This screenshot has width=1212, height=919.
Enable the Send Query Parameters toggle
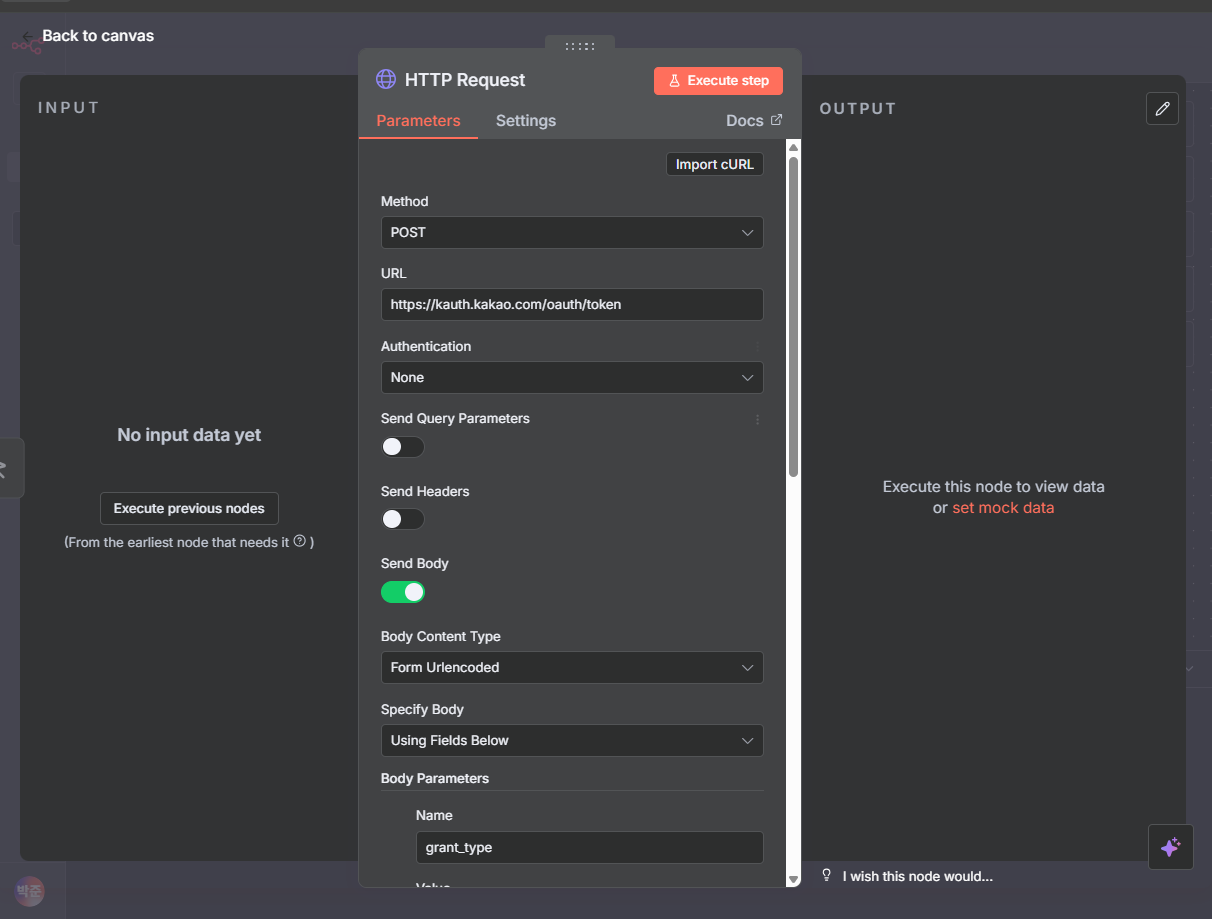coord(403,447)
